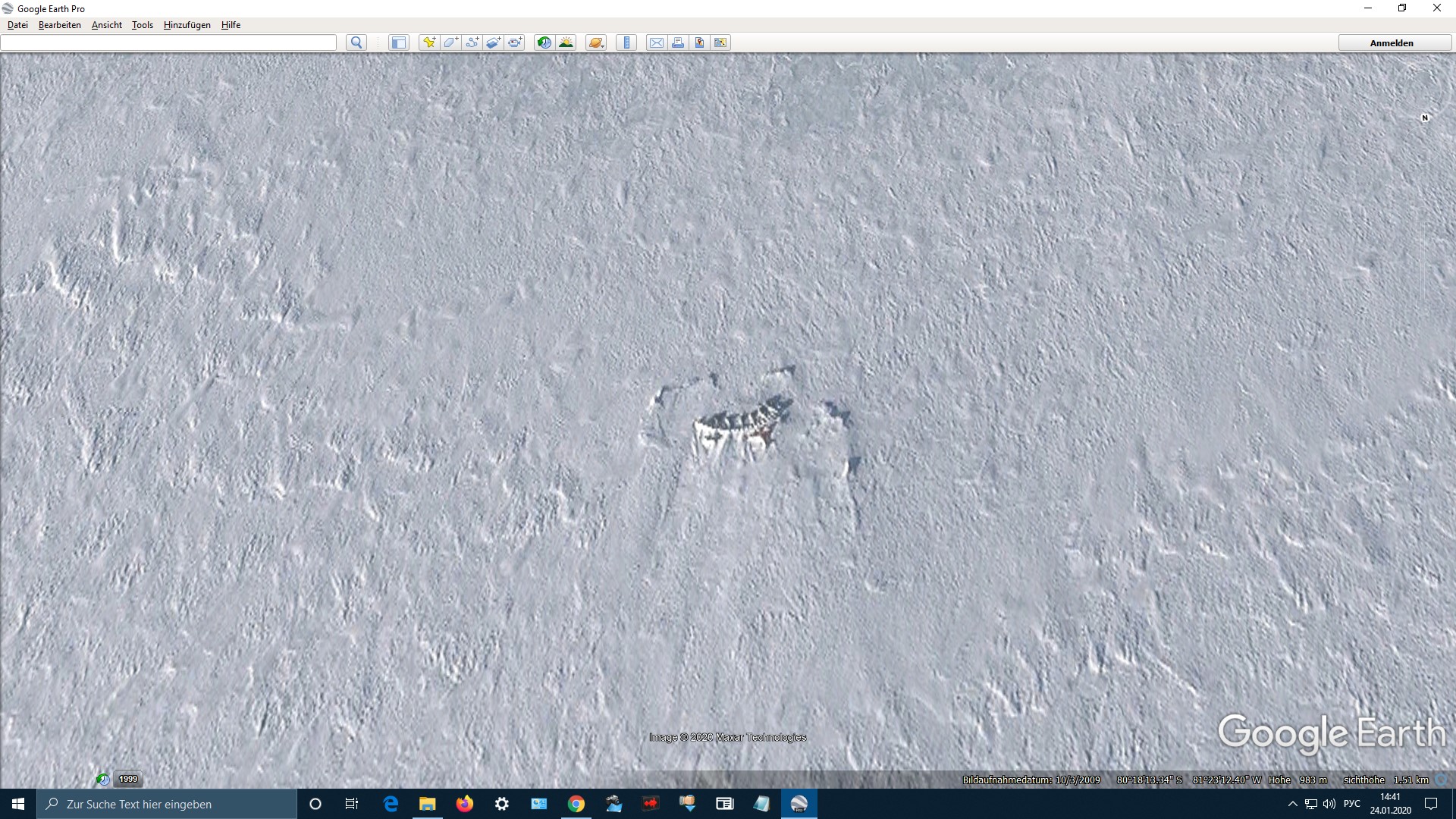
Task: Click the 1999 historical imagery button
Action: pyautogui.click(x=127, y=779)
